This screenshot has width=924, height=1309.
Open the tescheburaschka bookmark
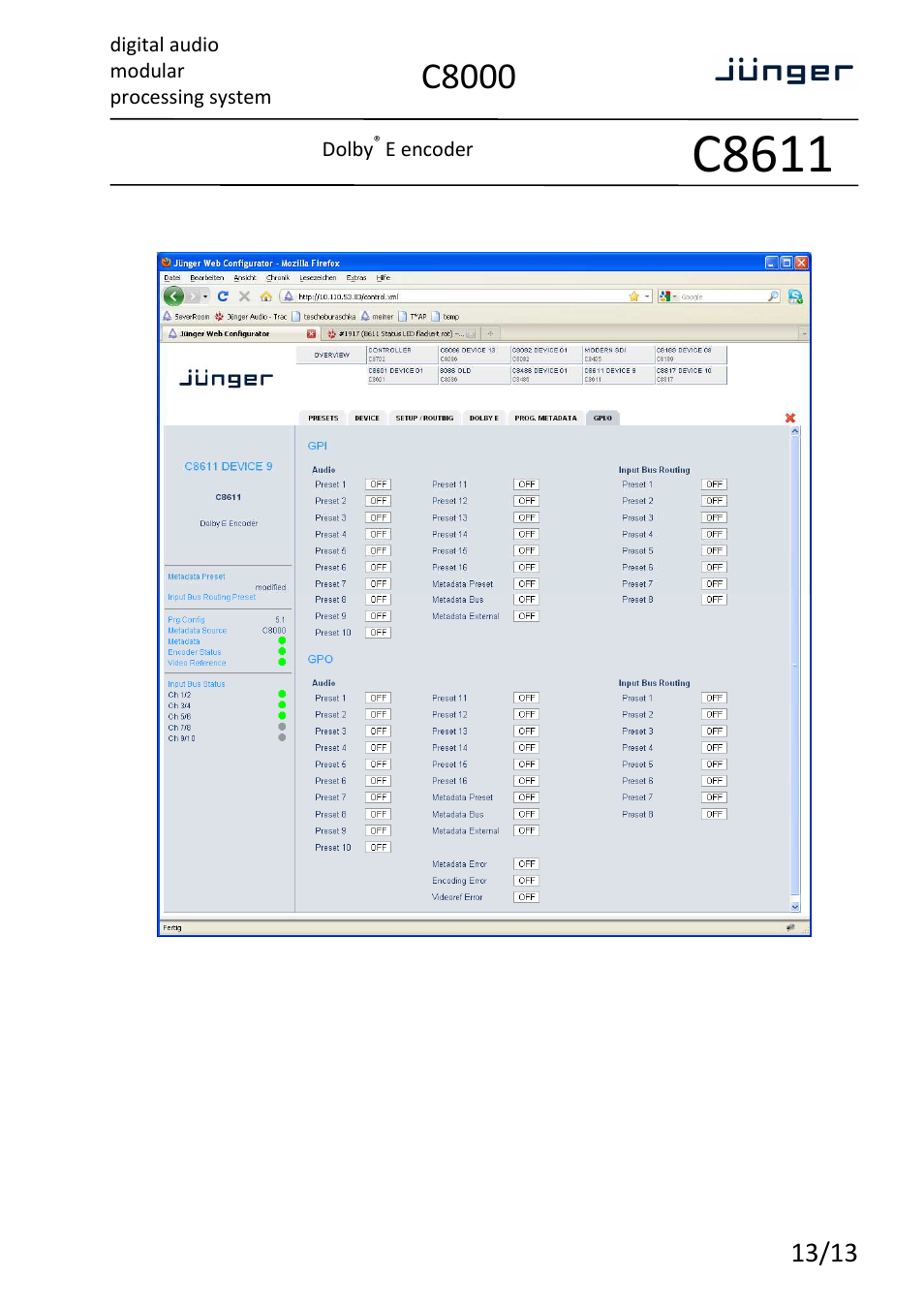(323, 317)
